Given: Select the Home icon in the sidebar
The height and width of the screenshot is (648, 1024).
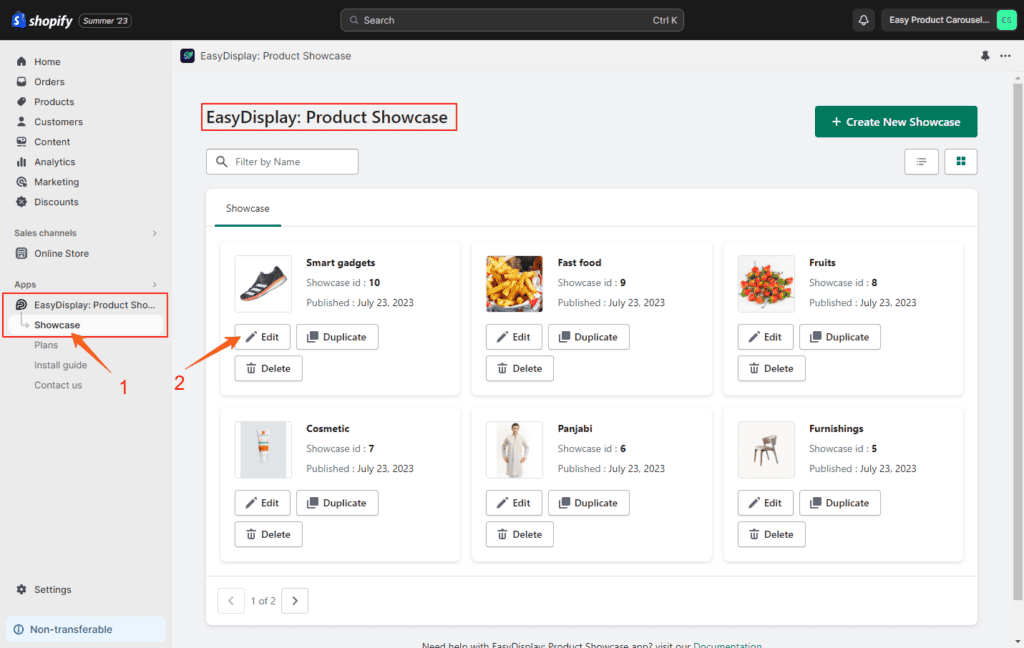Looking at the screenshot, I should point(20,61).
